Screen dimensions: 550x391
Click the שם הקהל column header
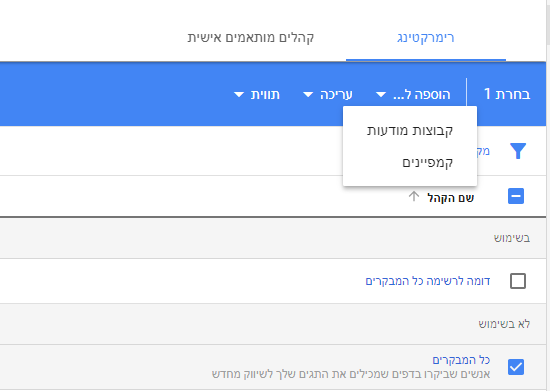[450, 198]
